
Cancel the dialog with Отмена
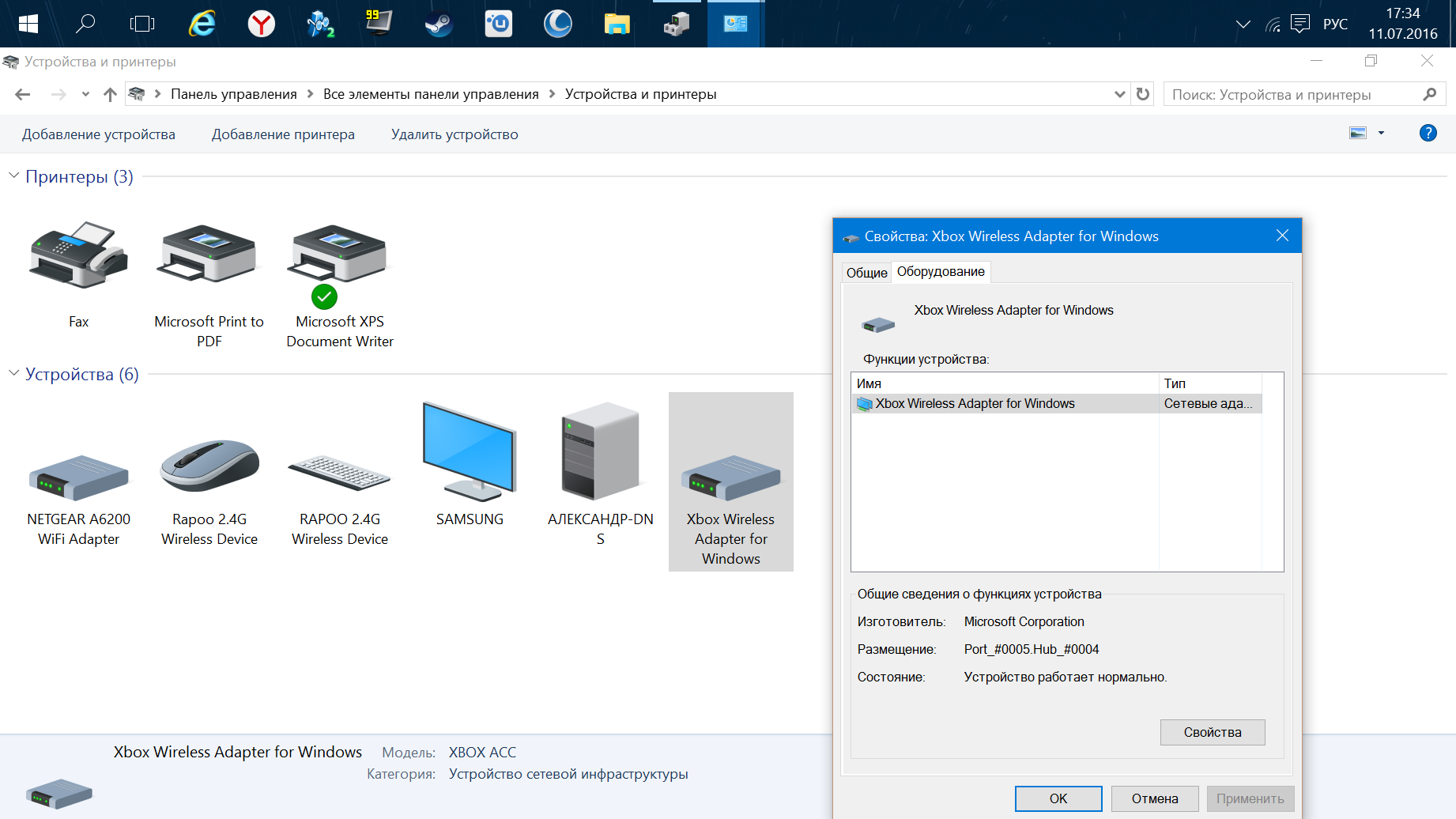click(1155, 798)
